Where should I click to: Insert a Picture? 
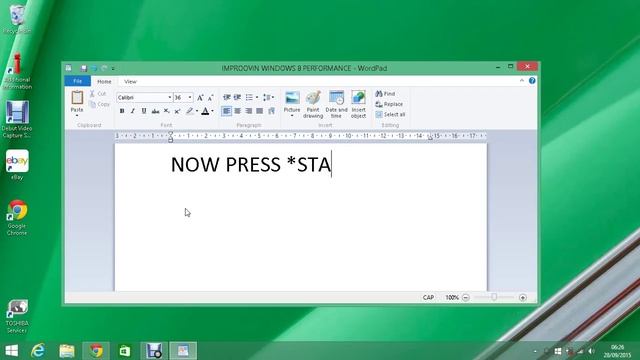[292, 101]
